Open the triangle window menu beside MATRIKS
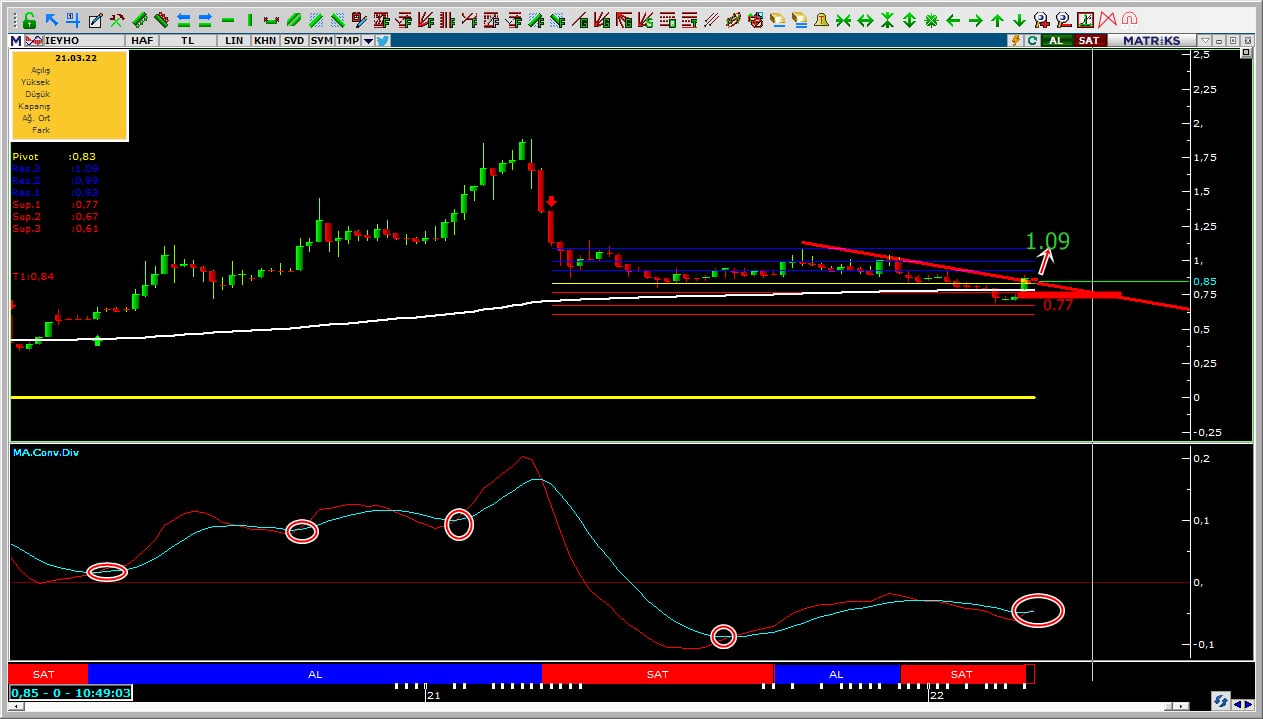Screen dimensions: 1263x719 [x=1206, y=41]
